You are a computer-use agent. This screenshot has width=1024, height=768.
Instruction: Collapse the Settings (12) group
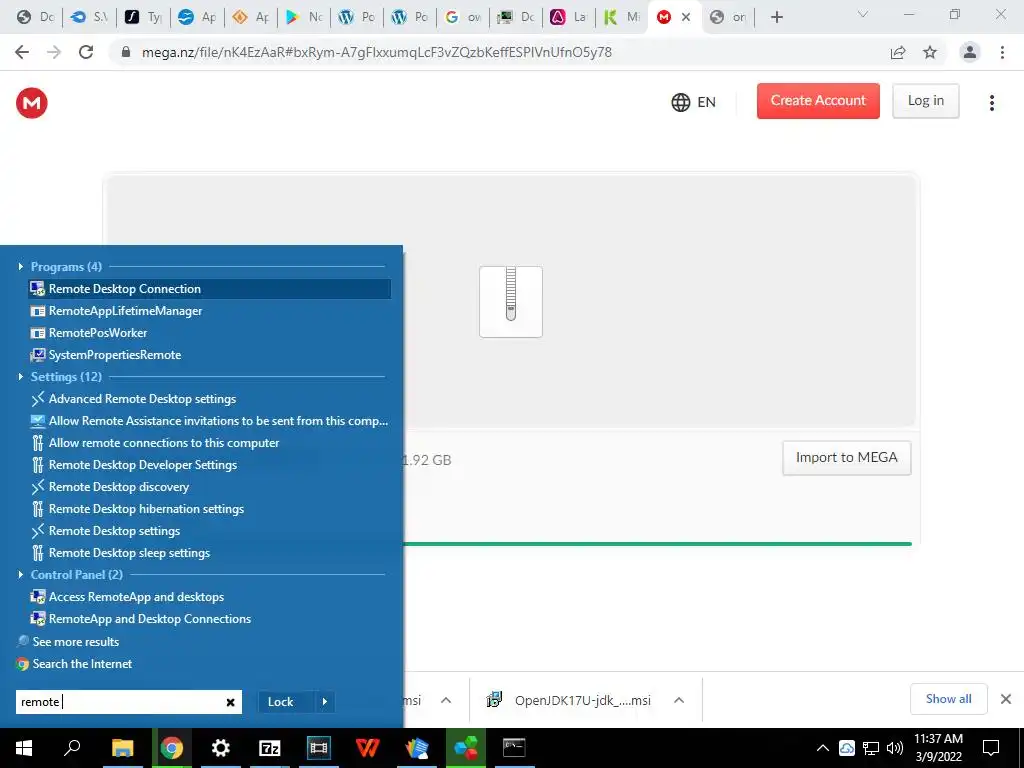click(20, 377)
